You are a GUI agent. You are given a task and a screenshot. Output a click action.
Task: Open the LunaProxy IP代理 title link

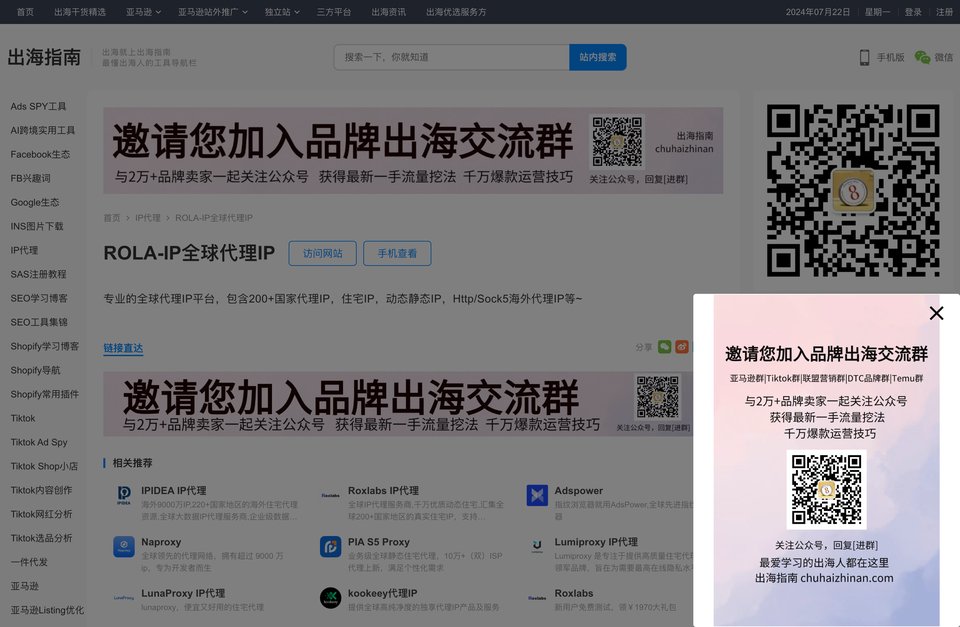(x=183, y=593)
